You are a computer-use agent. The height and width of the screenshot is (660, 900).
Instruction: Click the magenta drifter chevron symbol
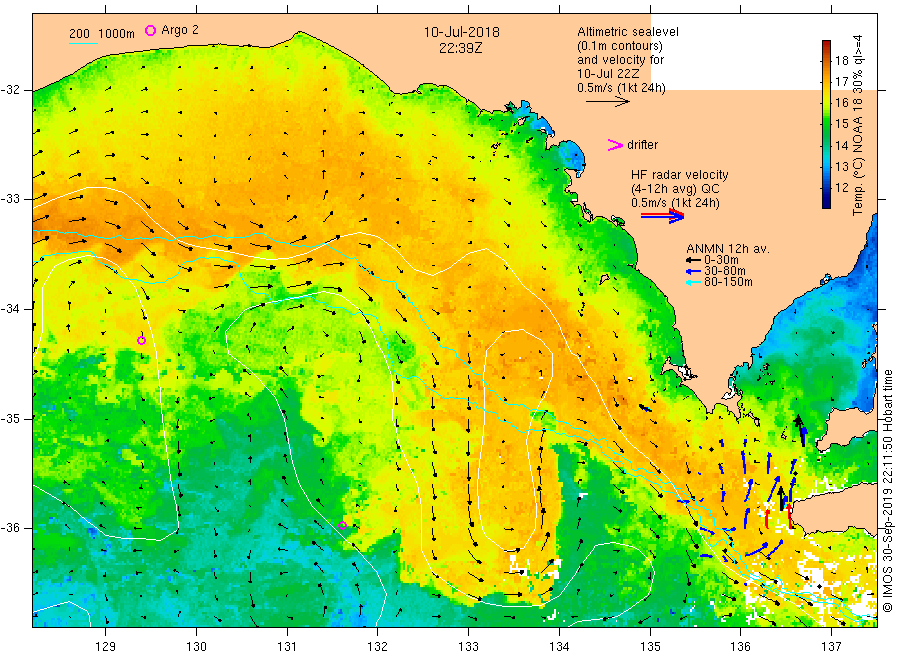[615, 145]
